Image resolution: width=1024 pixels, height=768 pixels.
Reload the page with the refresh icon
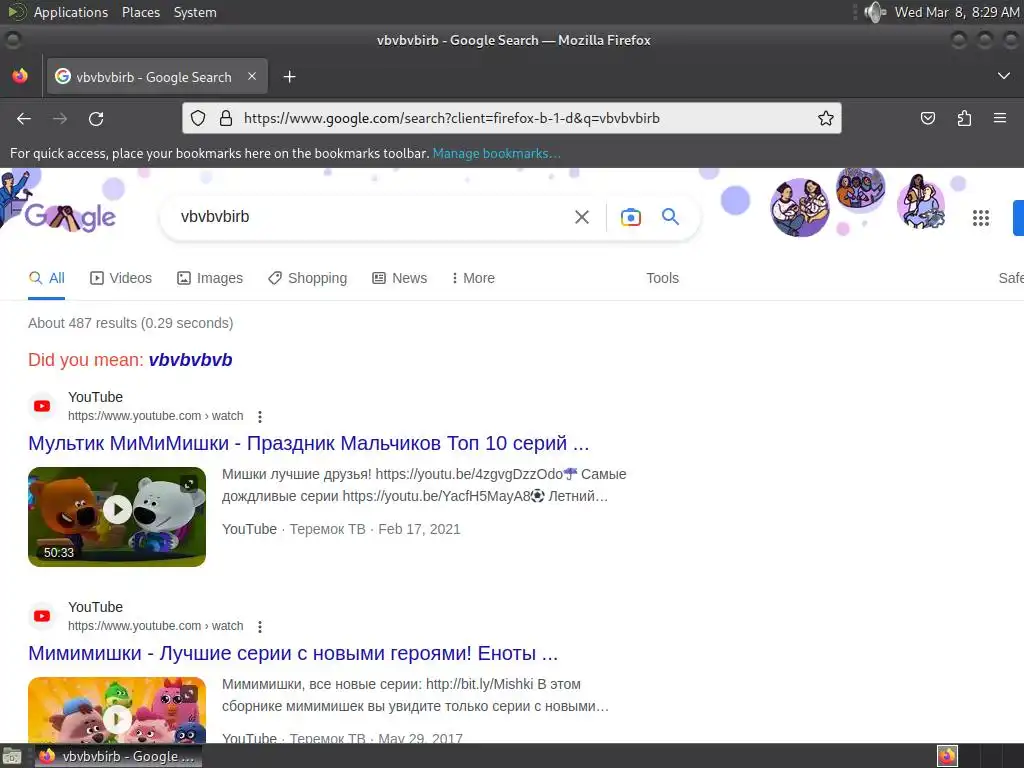(x=96, y=119)
